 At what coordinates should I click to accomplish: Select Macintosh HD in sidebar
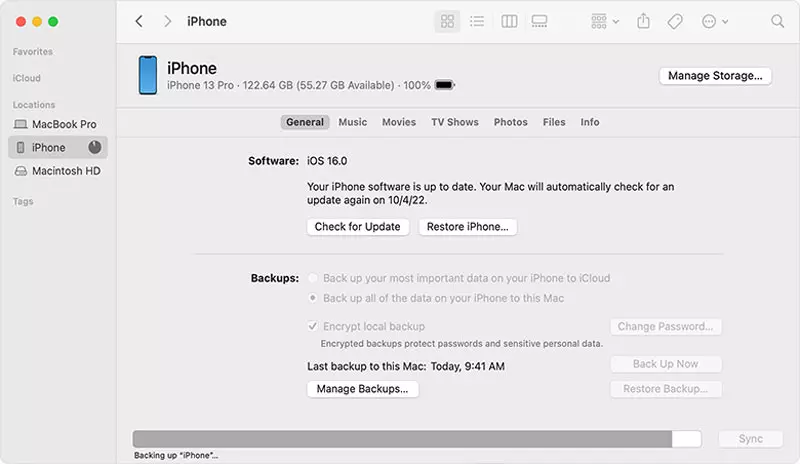58,171
